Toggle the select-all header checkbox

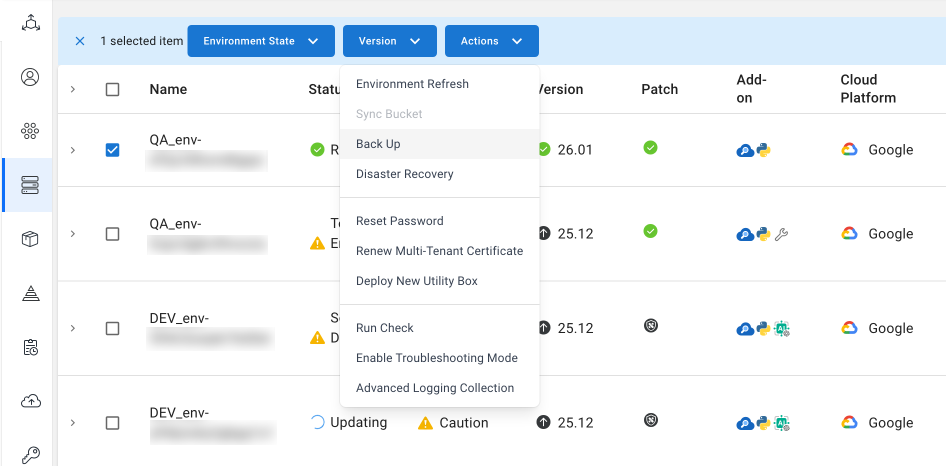(x=112, y=89)
